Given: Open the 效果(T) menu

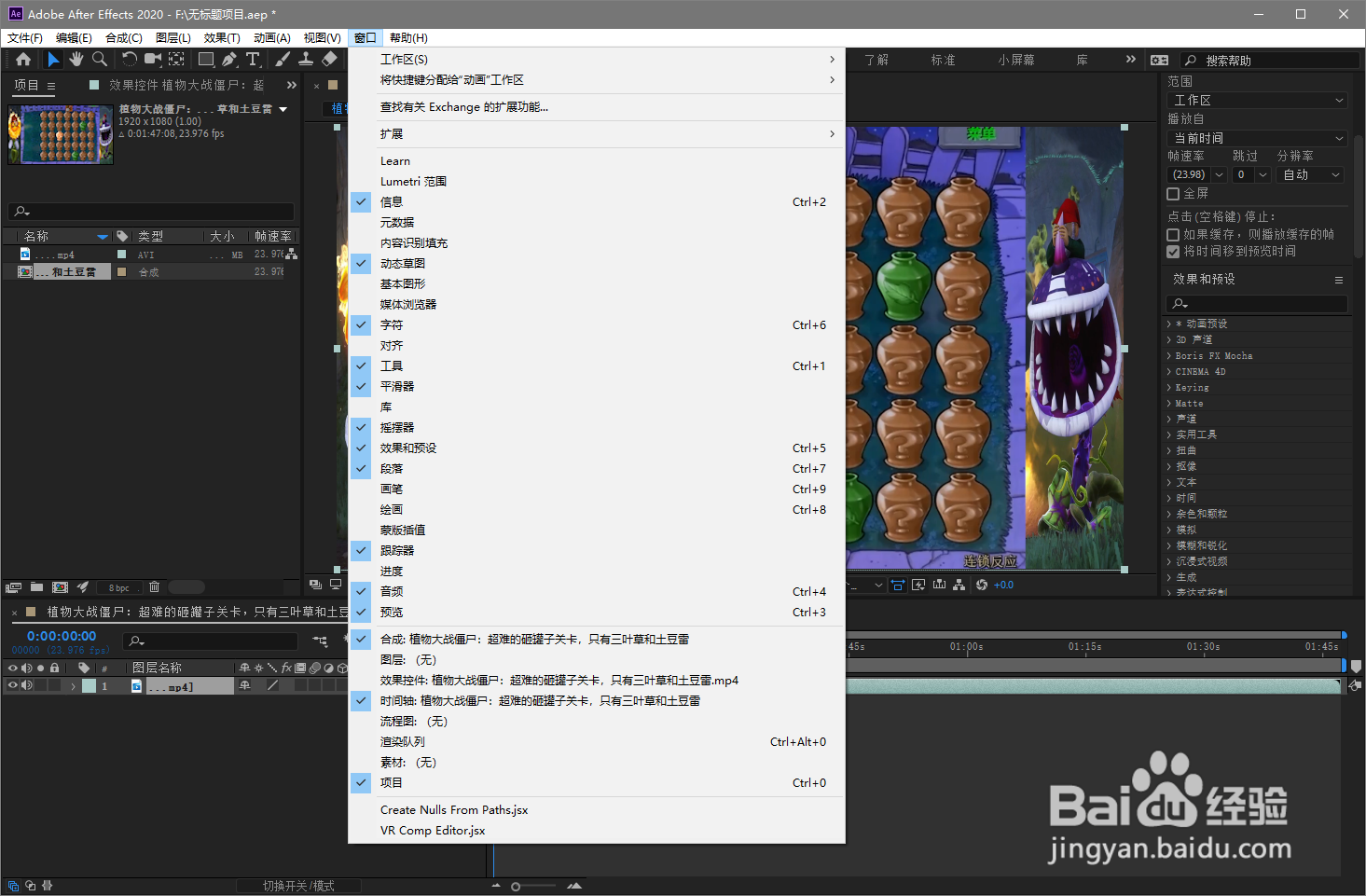Looking at the screenshot, I should [222, 38].
